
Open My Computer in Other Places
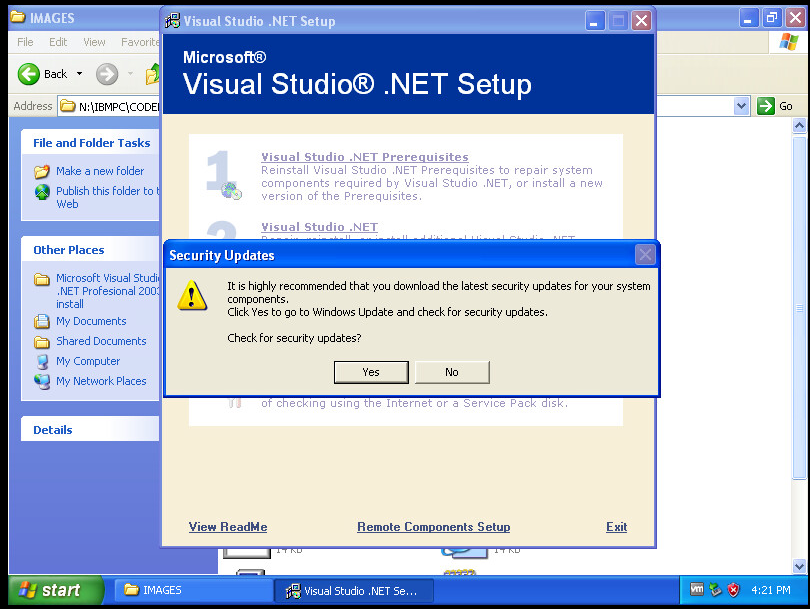pyautogui.click(x=88, y=361)
